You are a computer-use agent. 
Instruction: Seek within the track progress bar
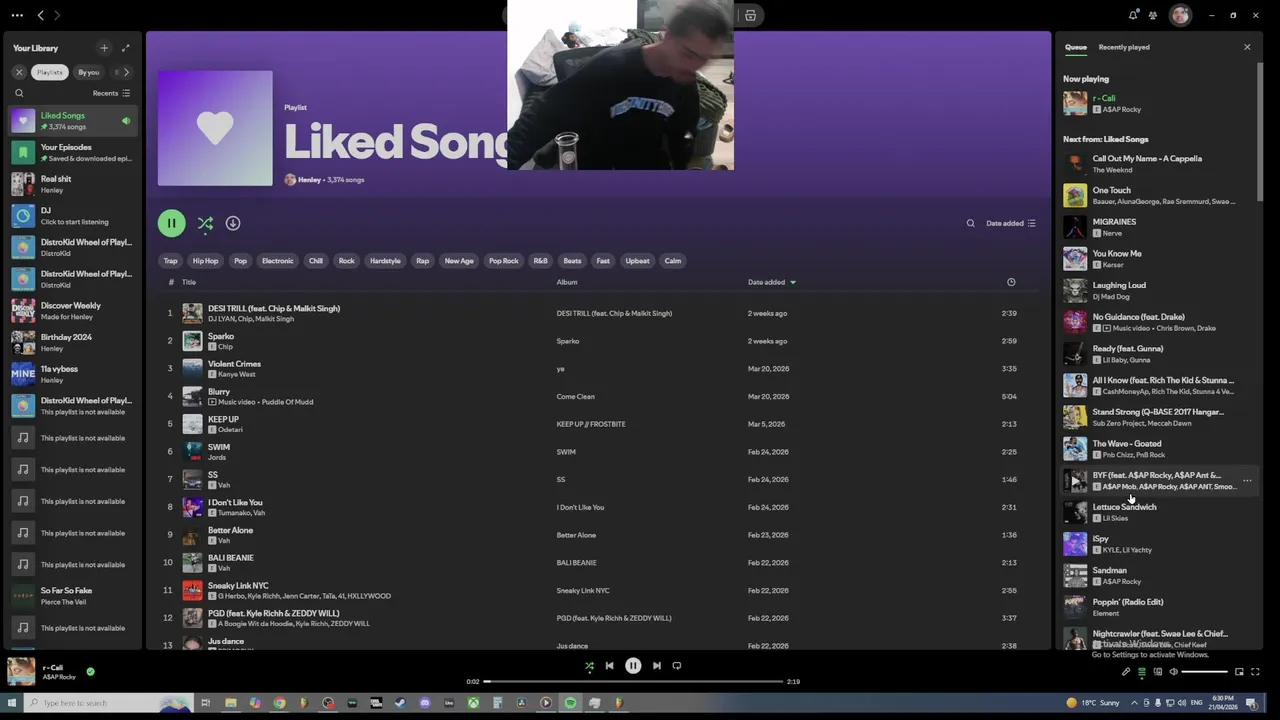(x=633, y=682)
